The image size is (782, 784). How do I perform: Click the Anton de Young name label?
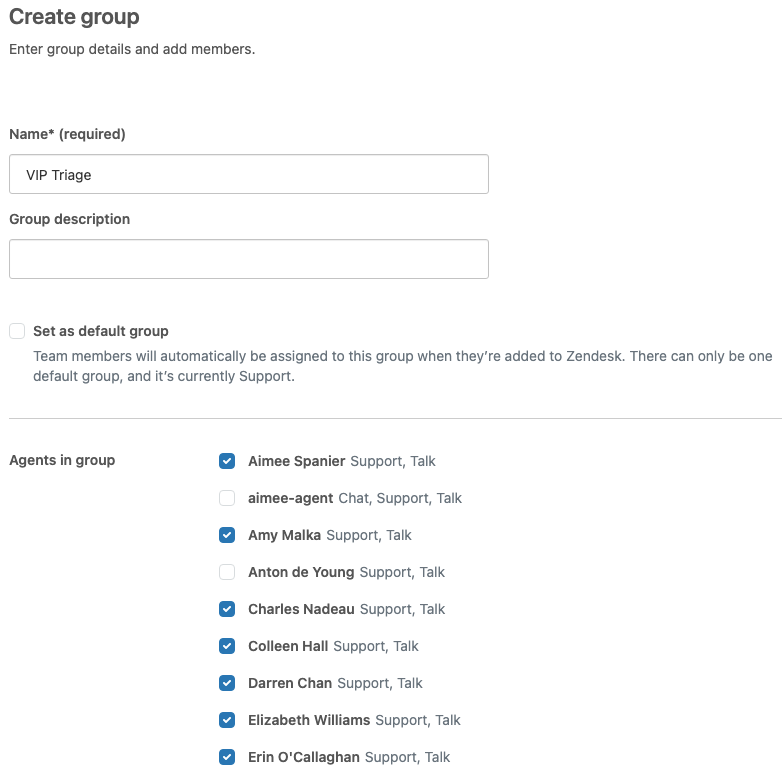point(301,572)
